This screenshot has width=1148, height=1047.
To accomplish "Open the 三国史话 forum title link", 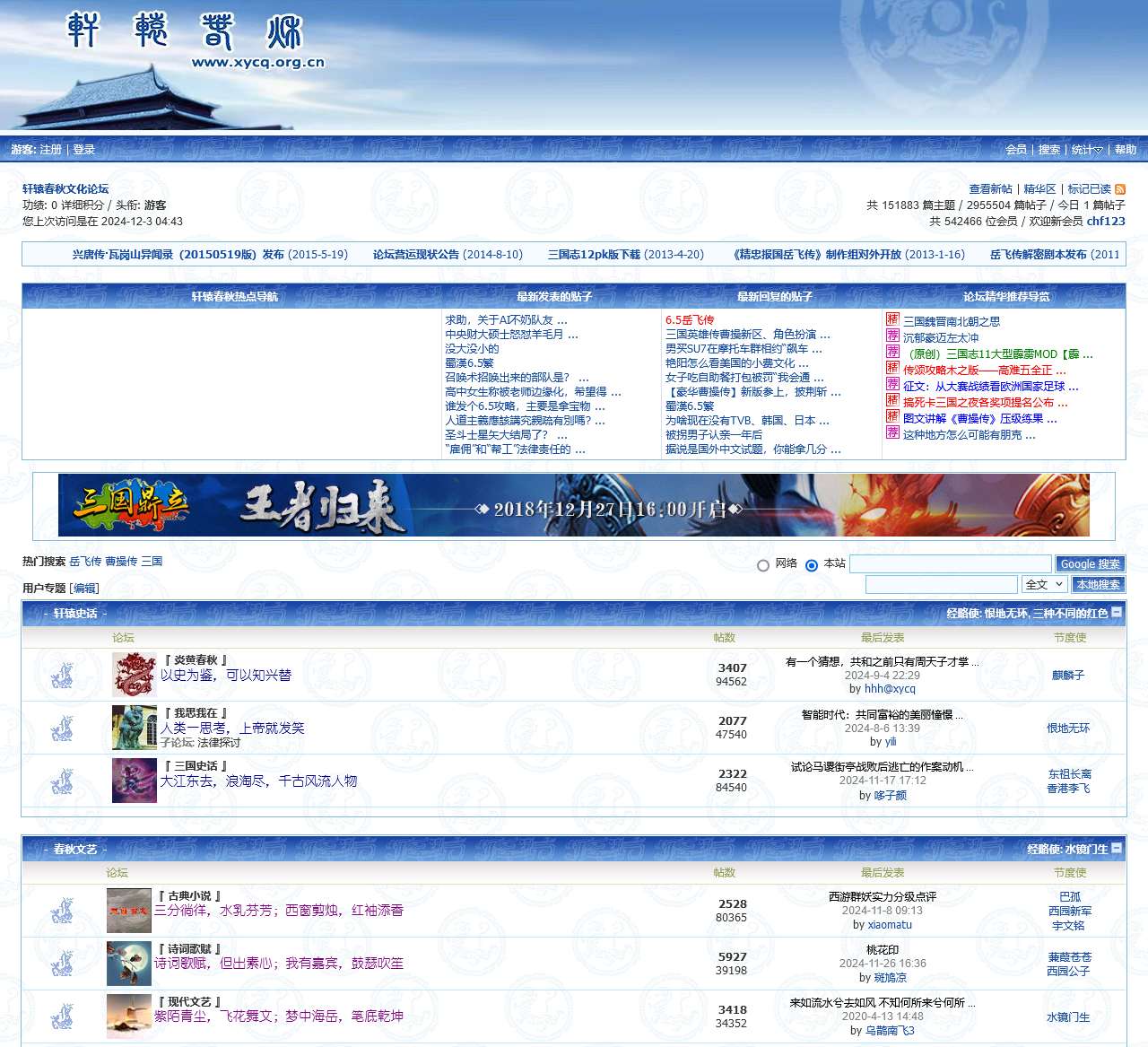I will click(x=196, y=766).
